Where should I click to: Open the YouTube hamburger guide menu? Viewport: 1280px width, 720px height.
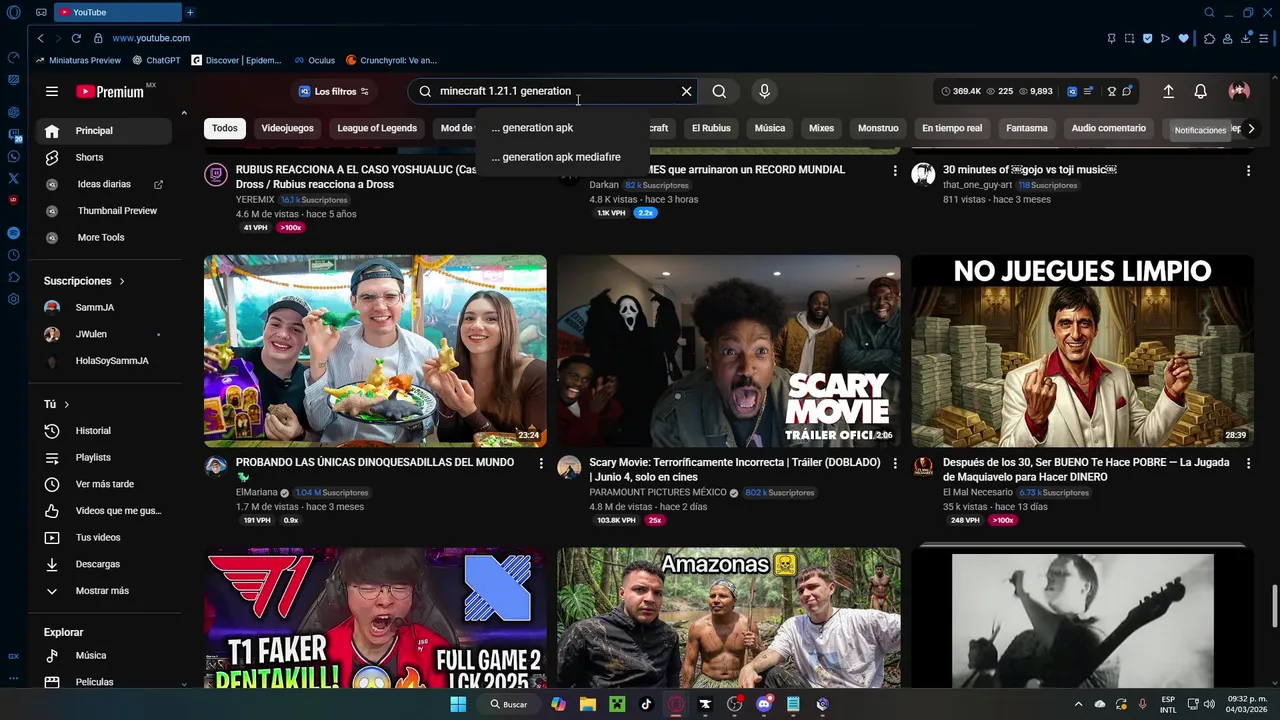point(52,91)
